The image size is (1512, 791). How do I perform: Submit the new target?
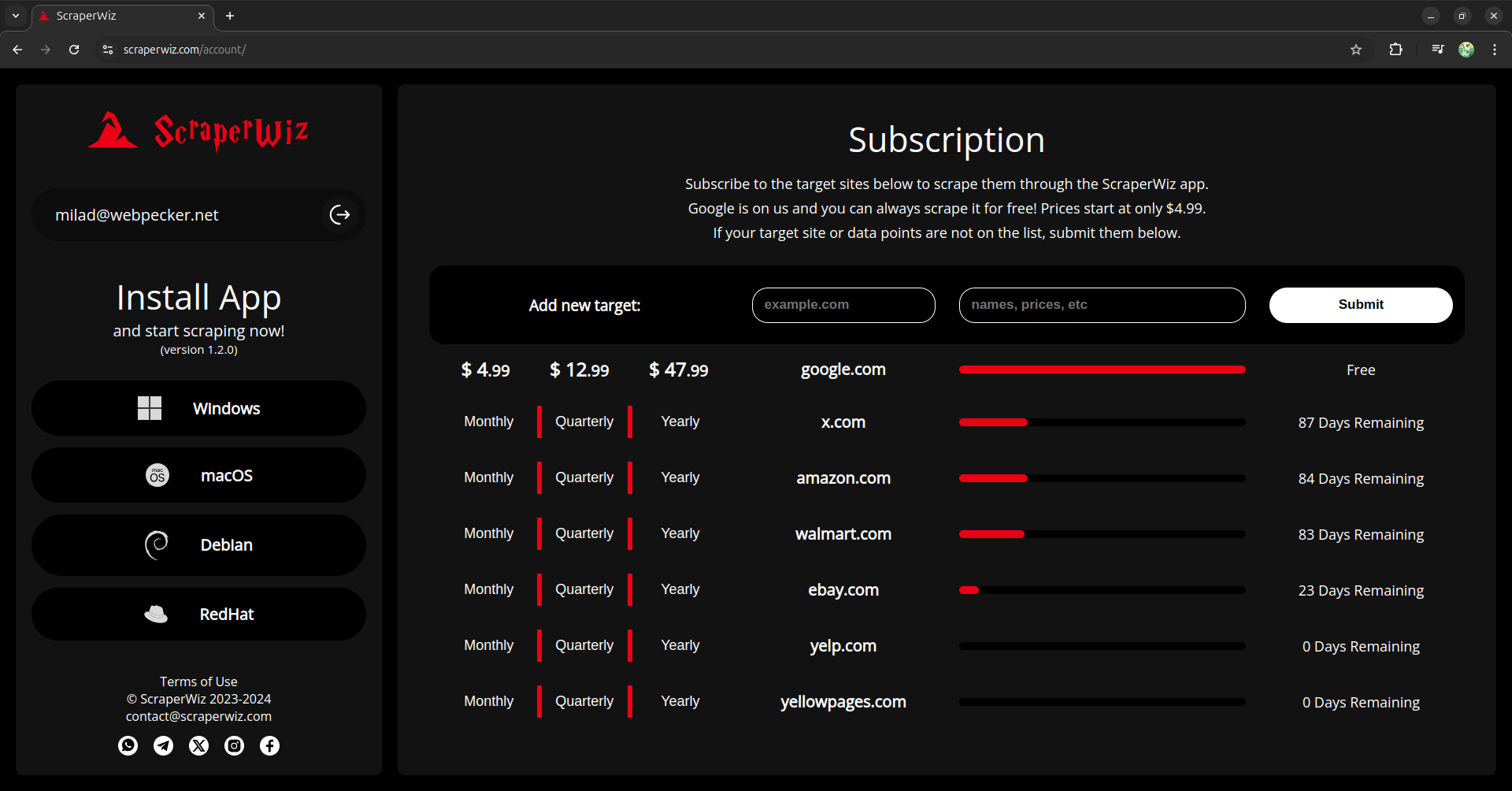click(1361, 305)
